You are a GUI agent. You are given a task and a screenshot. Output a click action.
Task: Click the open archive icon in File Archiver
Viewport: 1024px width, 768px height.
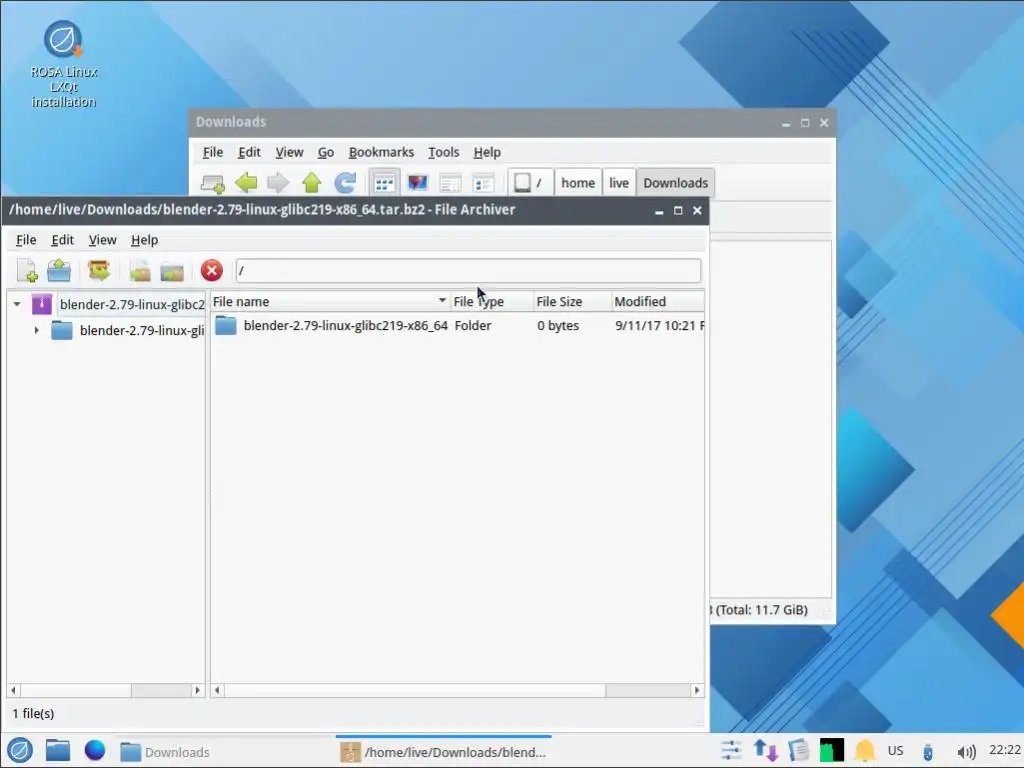(59, 270)
